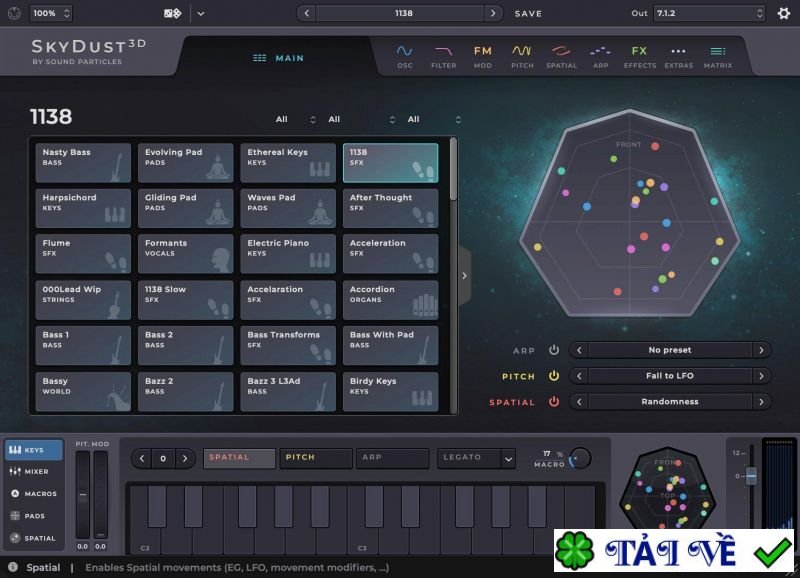Increase octave with right arrow
Viewport: 800px width, 578px height.
(185, 458)
